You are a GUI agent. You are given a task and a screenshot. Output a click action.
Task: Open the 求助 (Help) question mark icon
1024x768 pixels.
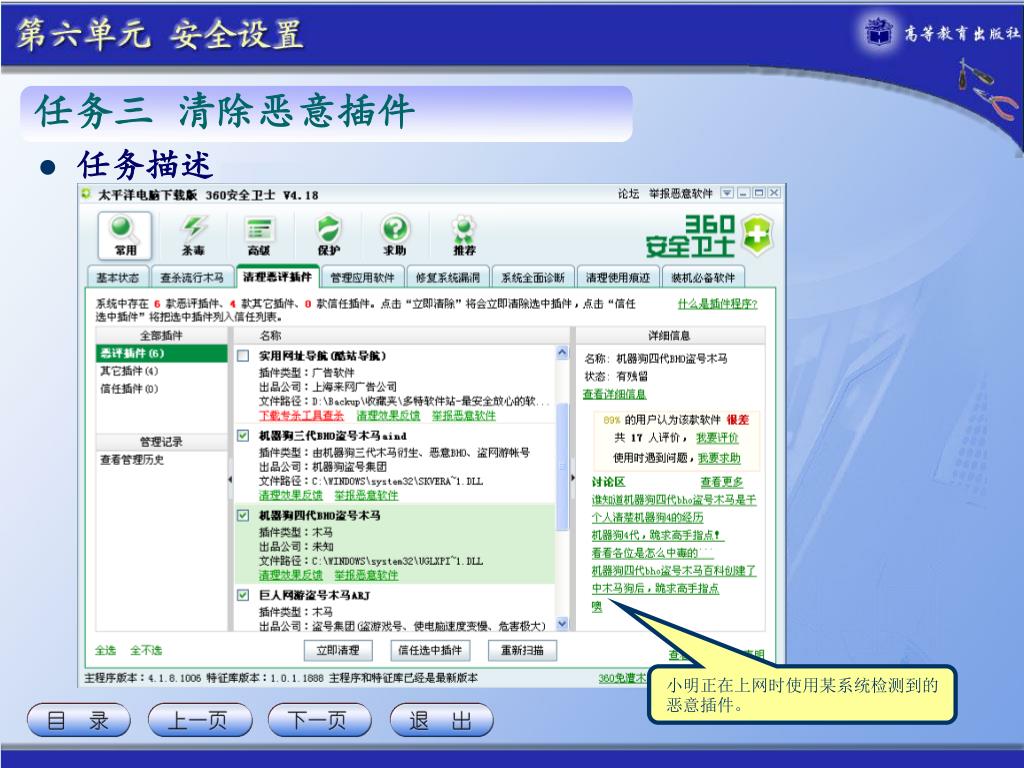[395, 235]
